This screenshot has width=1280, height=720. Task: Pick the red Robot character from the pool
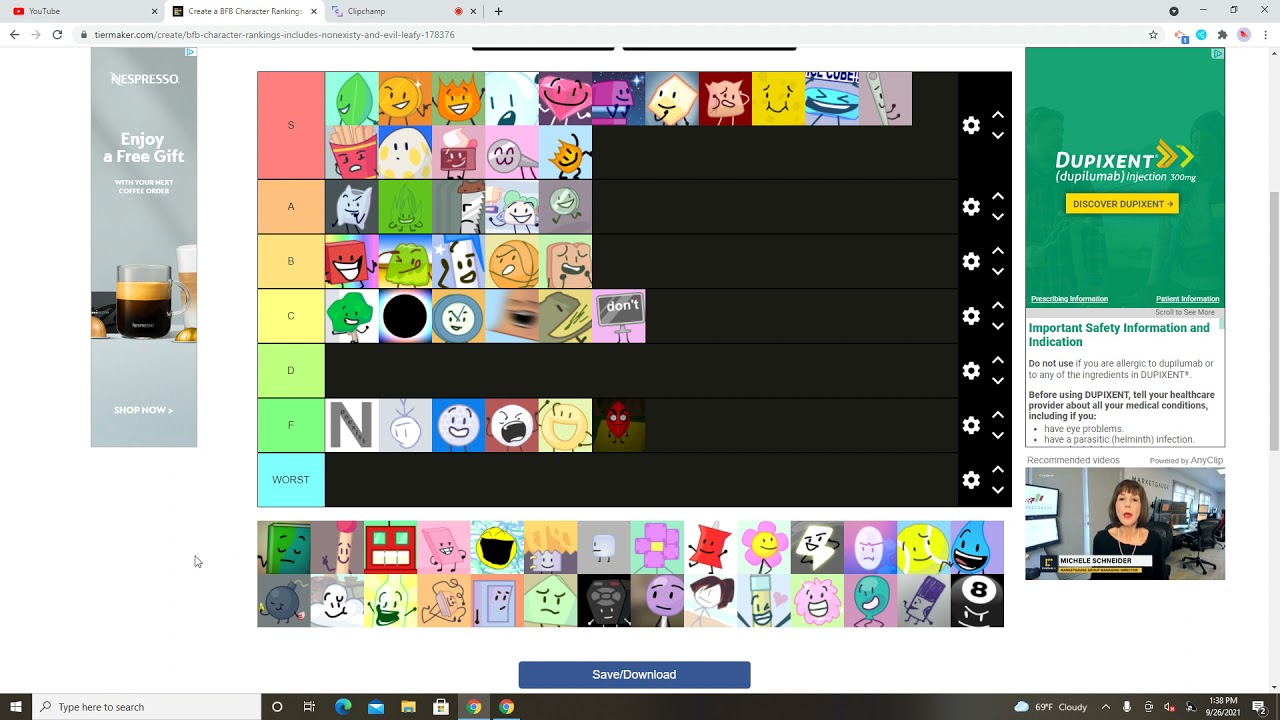[x=390, y=547]
